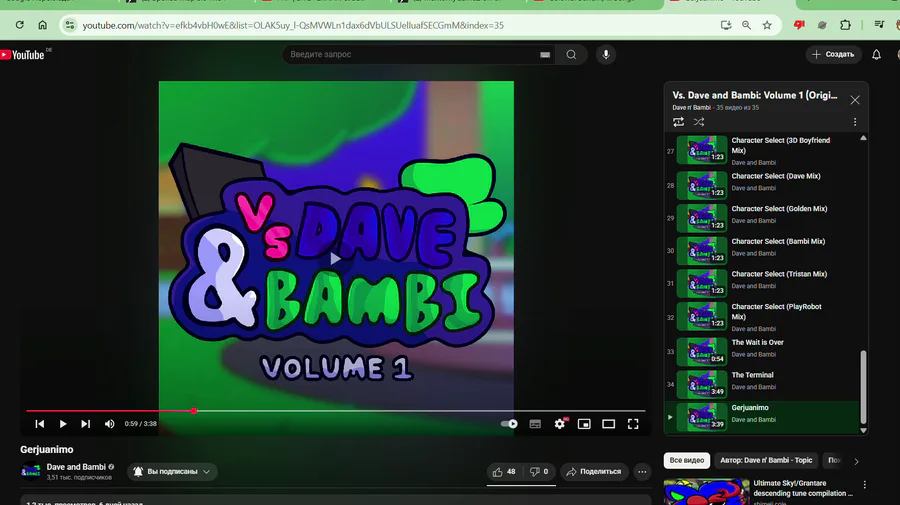Play Character Select (Bambi Mix)
900x505 pixels.
[x=762, y=249]
